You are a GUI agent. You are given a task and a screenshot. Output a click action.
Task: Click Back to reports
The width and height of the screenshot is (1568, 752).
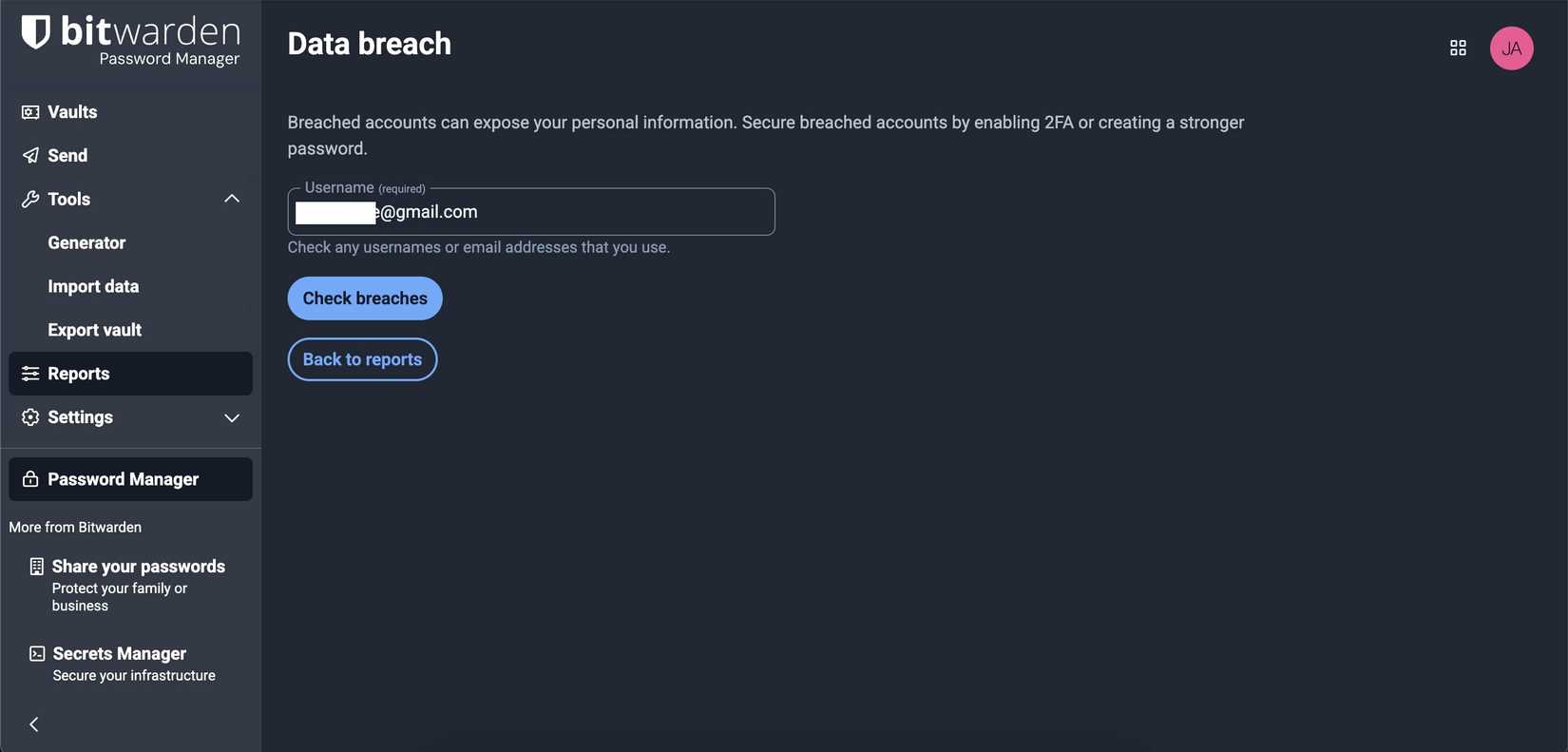pos(362,358)
